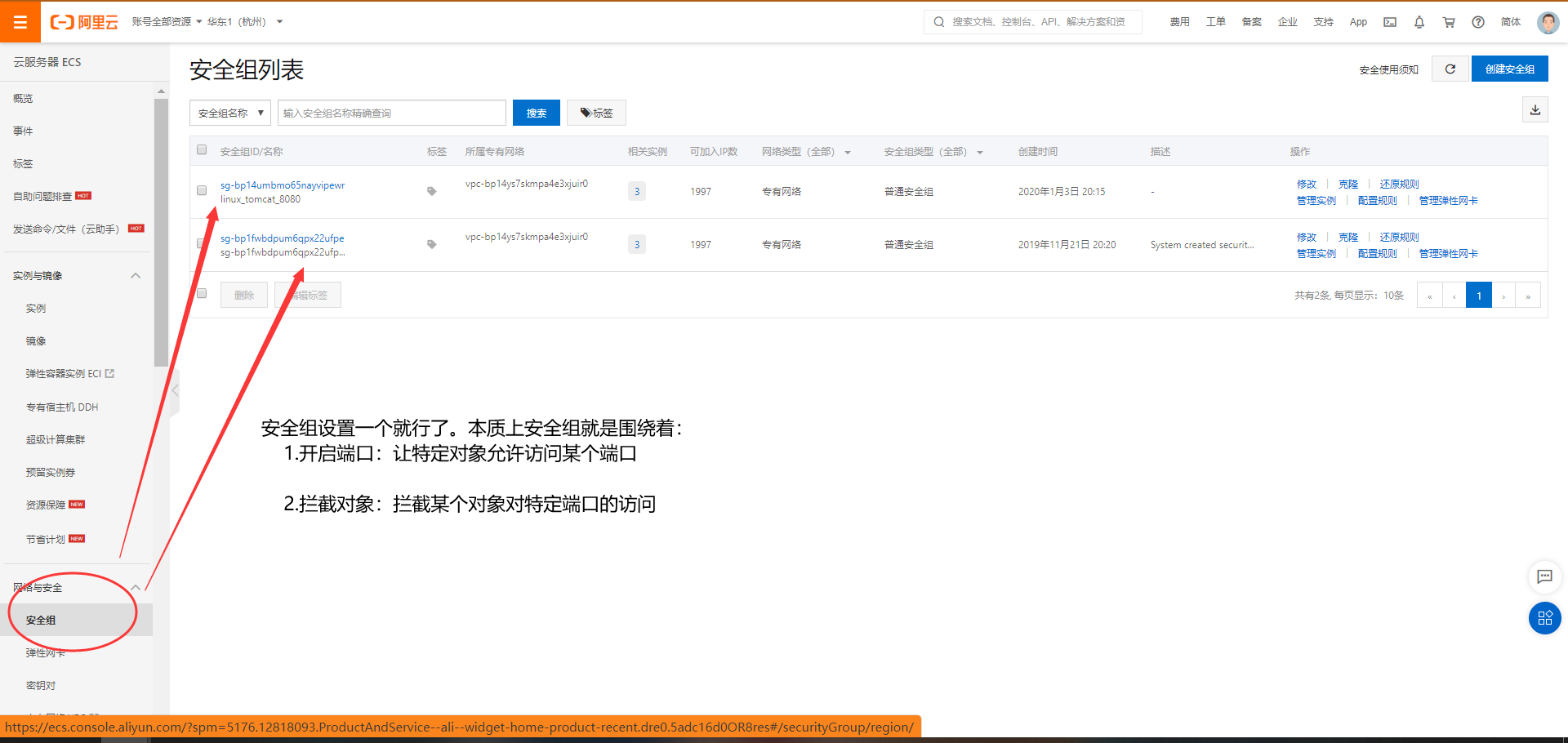Open 支持 in top menu
This screenshot has height=743, width=1568.
coord(1323,22)
